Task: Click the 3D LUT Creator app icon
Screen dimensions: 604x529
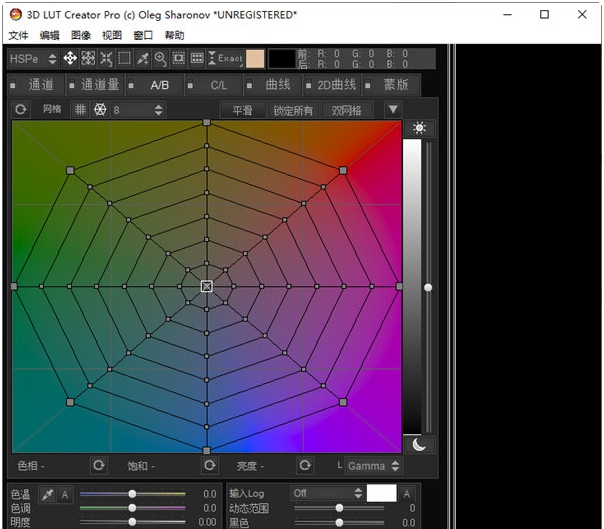Action: click(x=15, y=15)
